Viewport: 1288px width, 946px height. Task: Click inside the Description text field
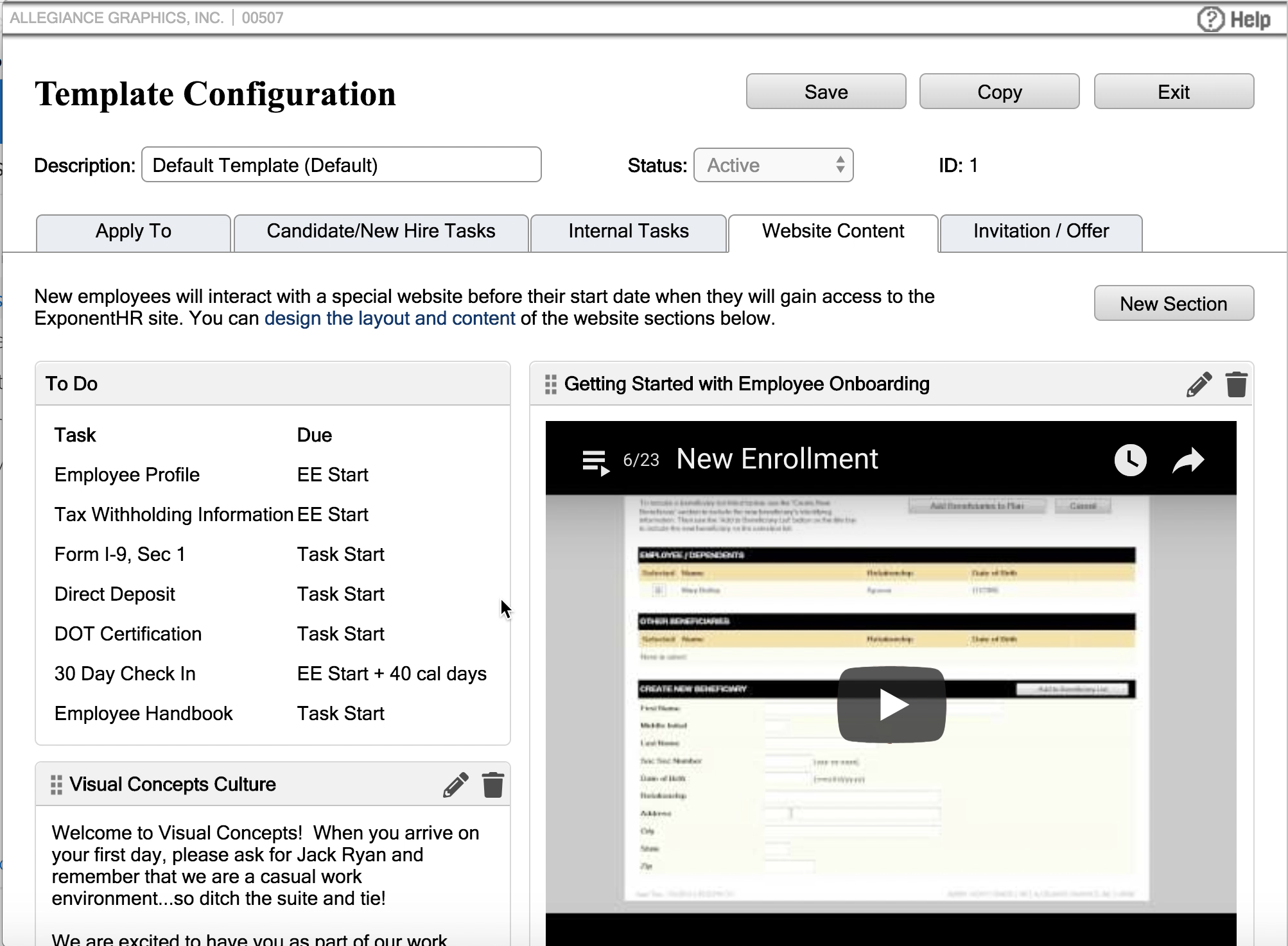(341, 165)
